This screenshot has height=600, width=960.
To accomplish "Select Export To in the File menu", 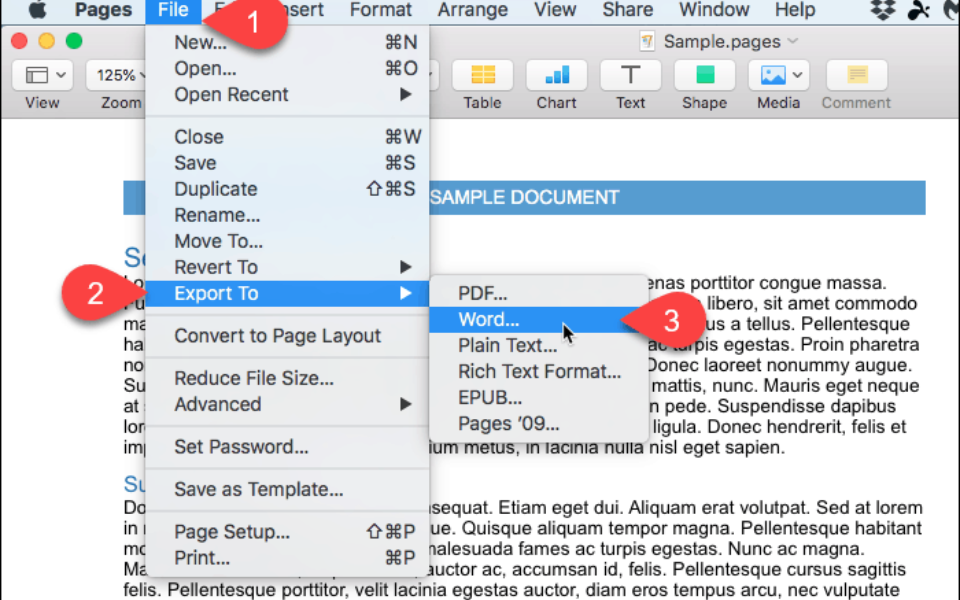I will [x=287, y=293].
